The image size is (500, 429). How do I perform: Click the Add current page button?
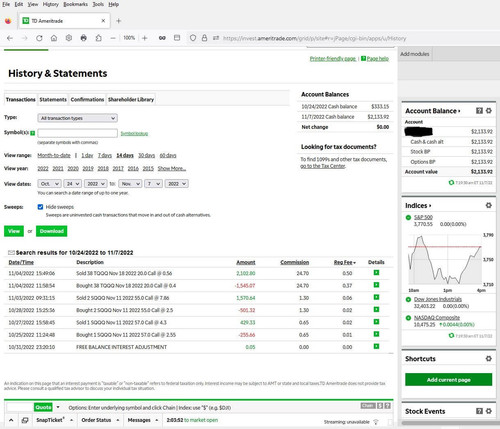pyautogui.click(x=449, y=380)
